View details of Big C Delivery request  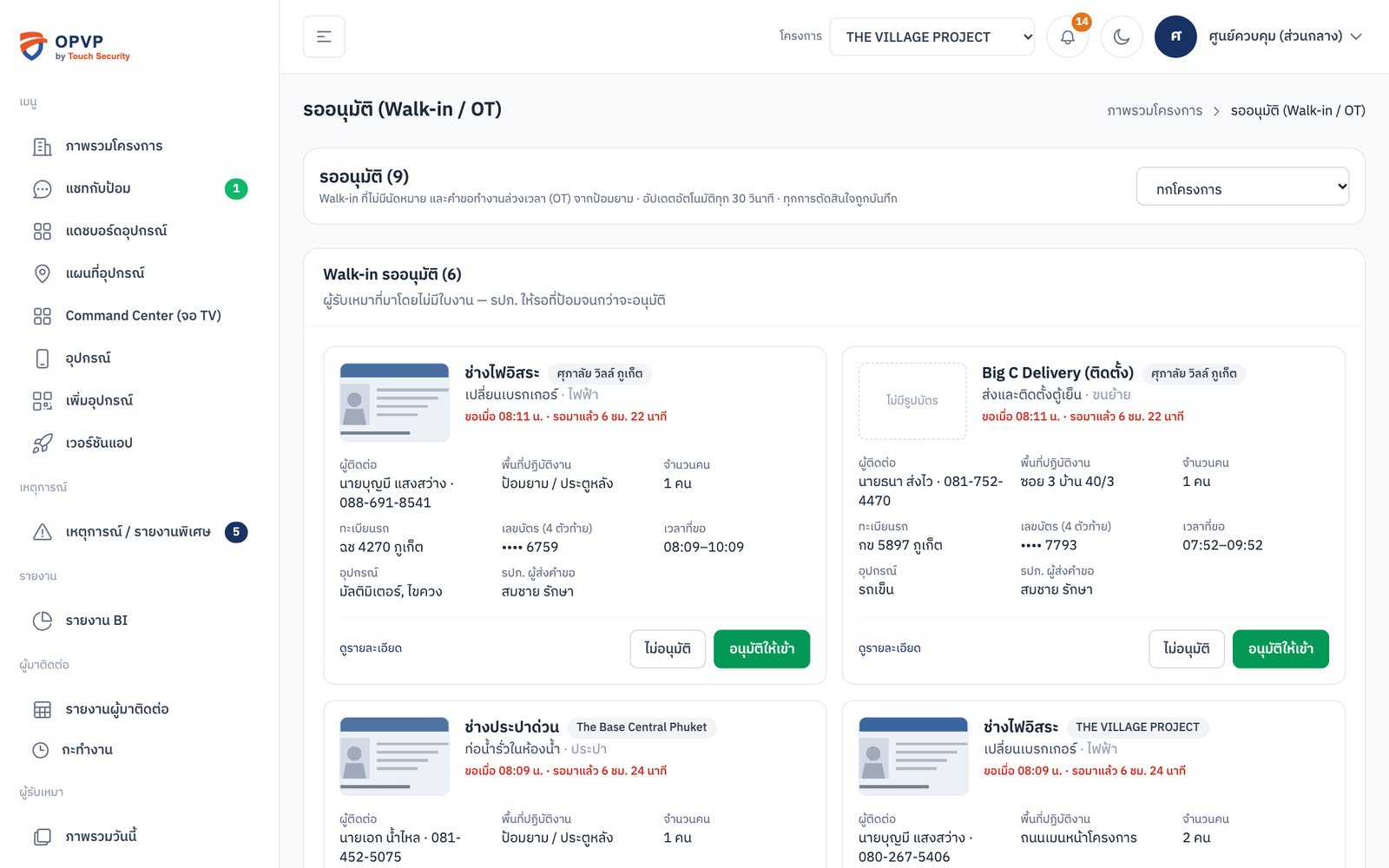[x=890, y=648]
